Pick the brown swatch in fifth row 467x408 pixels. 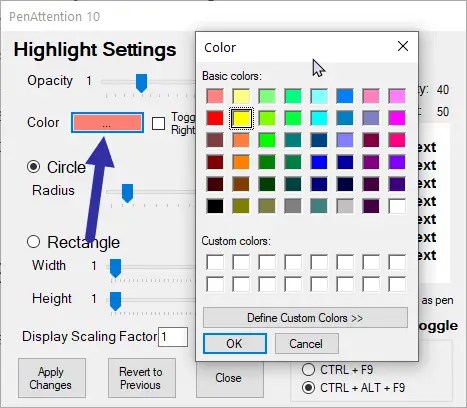(241, 184)
